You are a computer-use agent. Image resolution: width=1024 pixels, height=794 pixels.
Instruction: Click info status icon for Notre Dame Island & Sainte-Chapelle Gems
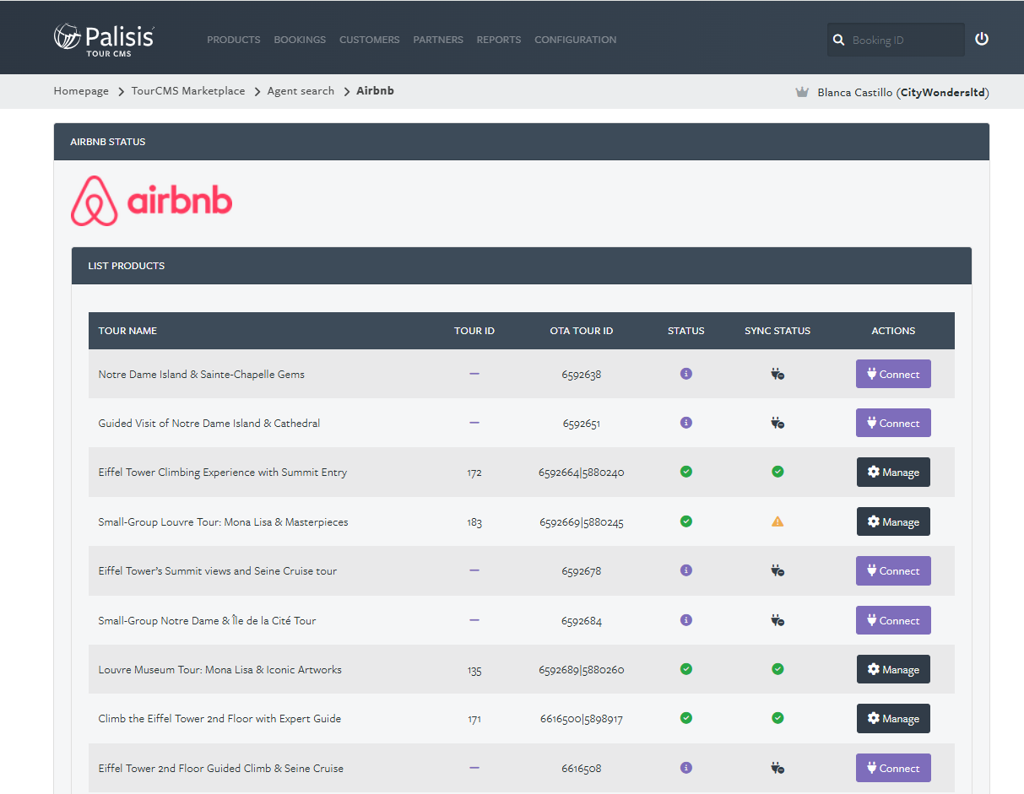coord(686,373)
